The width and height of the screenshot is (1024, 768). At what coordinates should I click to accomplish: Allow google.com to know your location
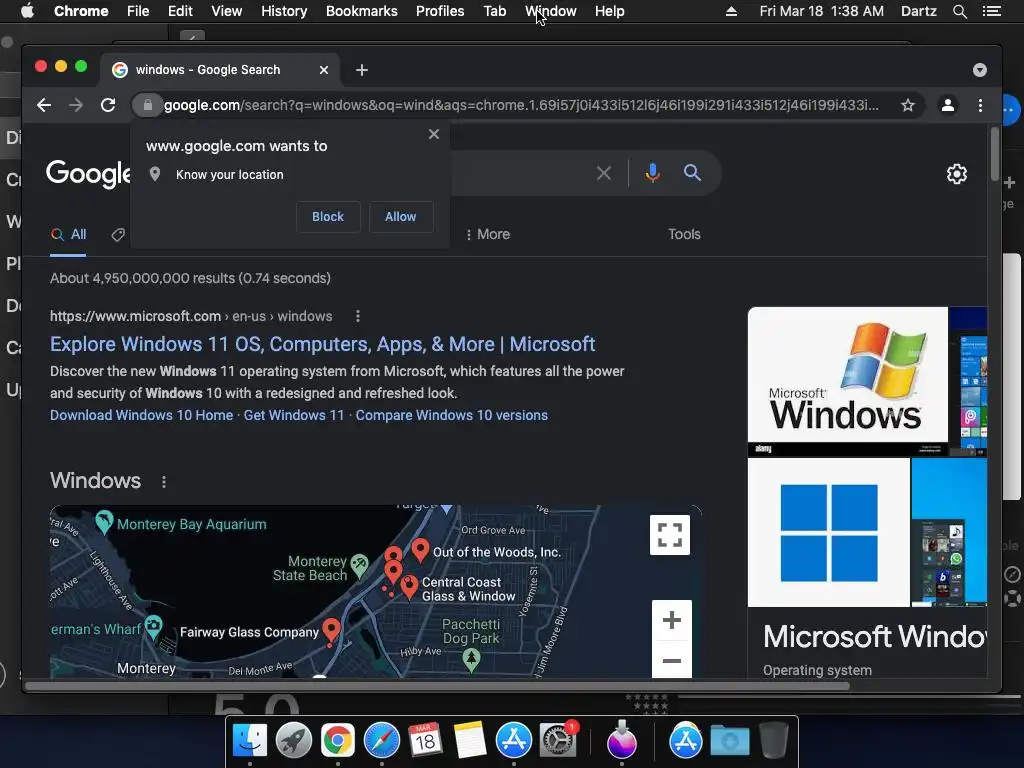tap(400, 217)
